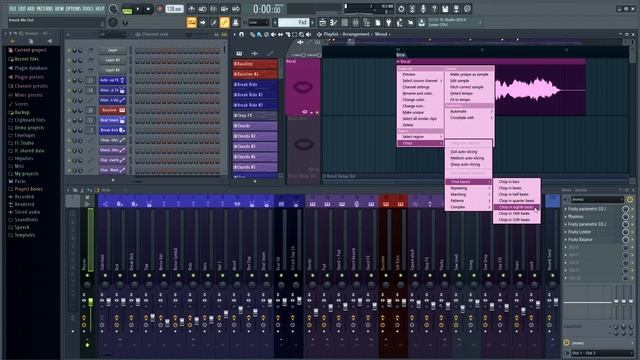Screen dimensions: 640x360
Task: Mute the Break Kick channel LED
Action: point(69,130)
